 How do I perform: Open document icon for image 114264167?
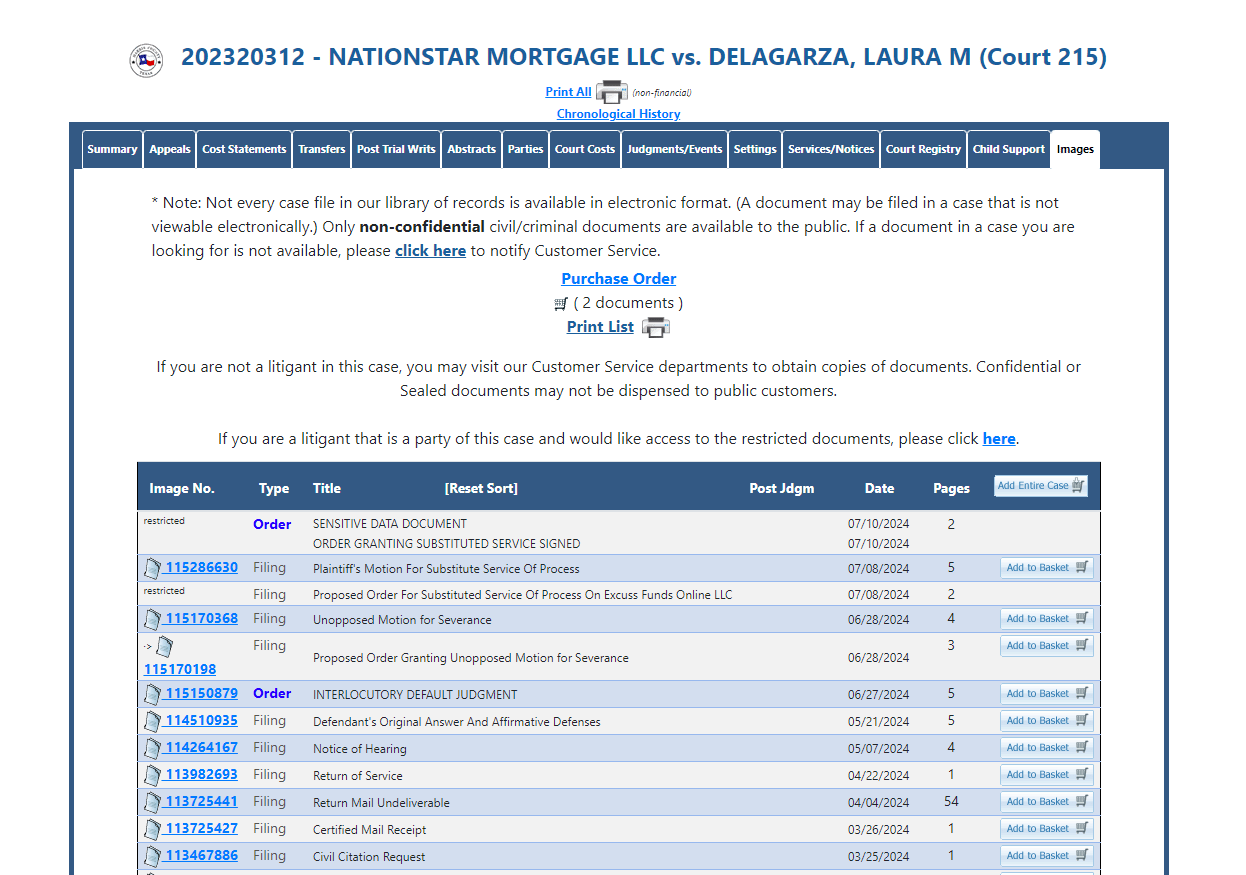[152, 748]
